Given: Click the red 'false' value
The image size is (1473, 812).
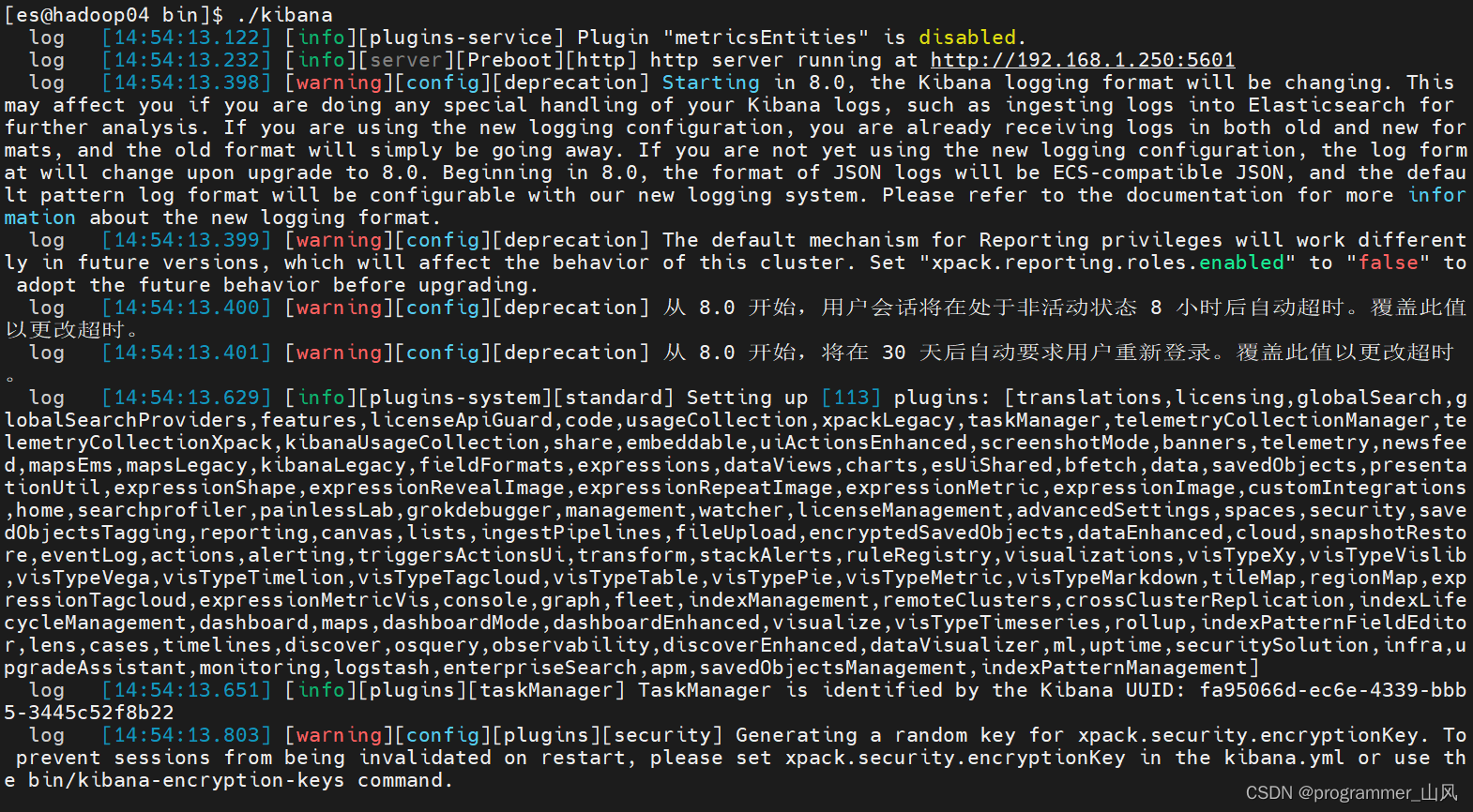Looking at the screenshot, I should click(x=1389, y=263).
